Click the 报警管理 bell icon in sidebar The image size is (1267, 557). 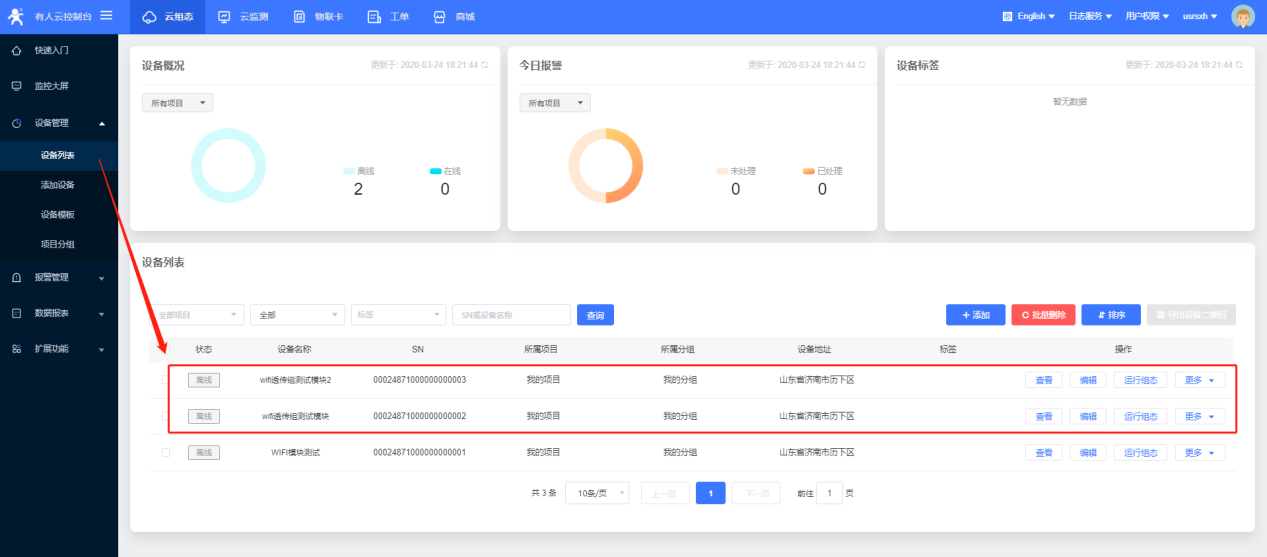[16, 277]
